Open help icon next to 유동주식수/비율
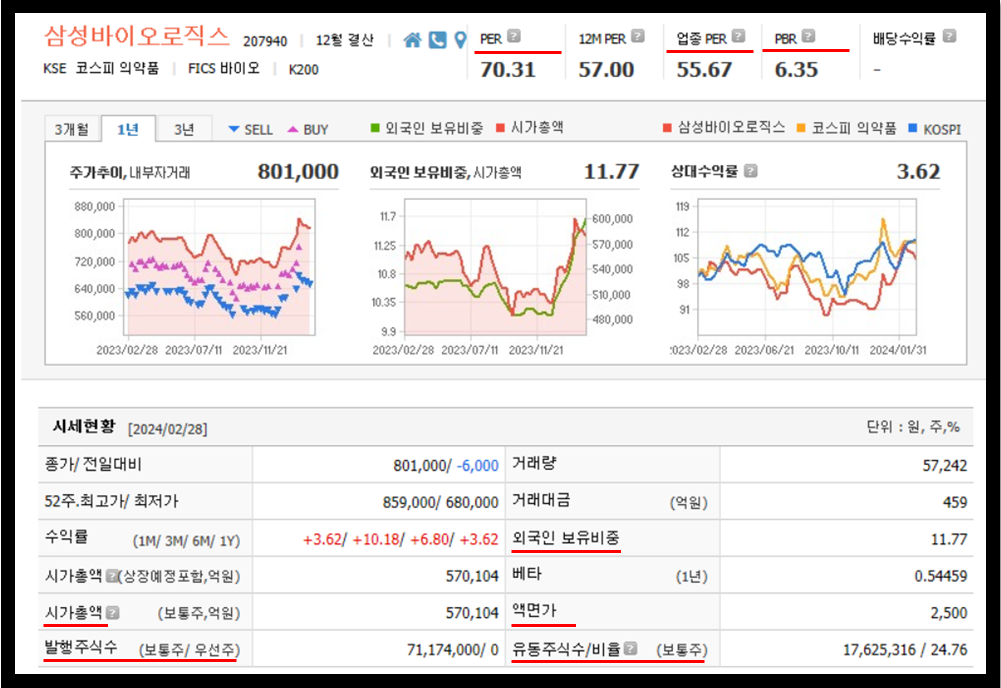The width and height of the screenshot is (1001, 688). [x=631, y=649]
